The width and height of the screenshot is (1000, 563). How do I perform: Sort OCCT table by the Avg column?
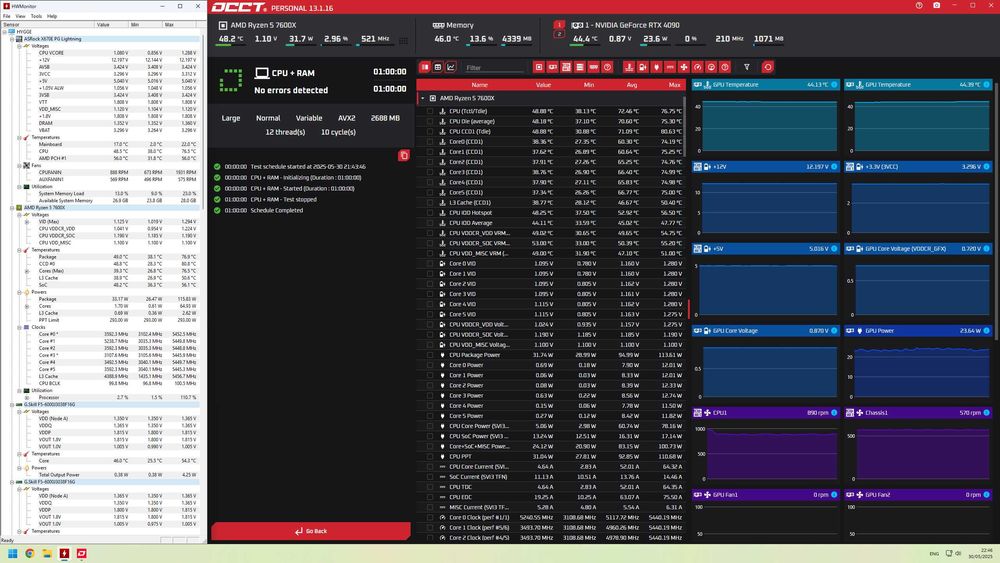(x=631, y=85)
